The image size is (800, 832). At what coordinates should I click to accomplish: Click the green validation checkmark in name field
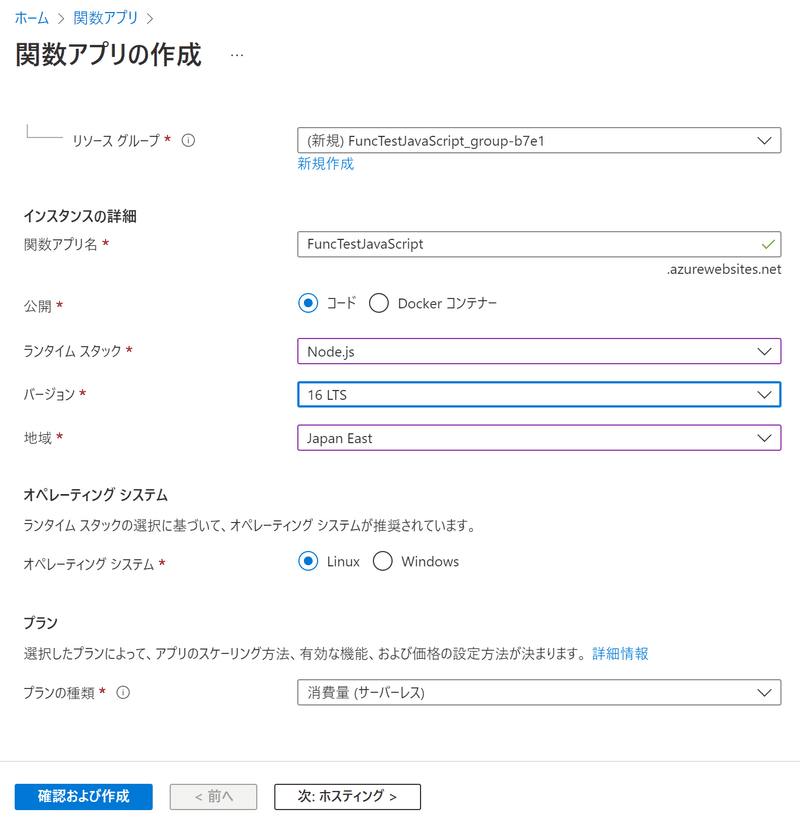(x=765, y=244)
